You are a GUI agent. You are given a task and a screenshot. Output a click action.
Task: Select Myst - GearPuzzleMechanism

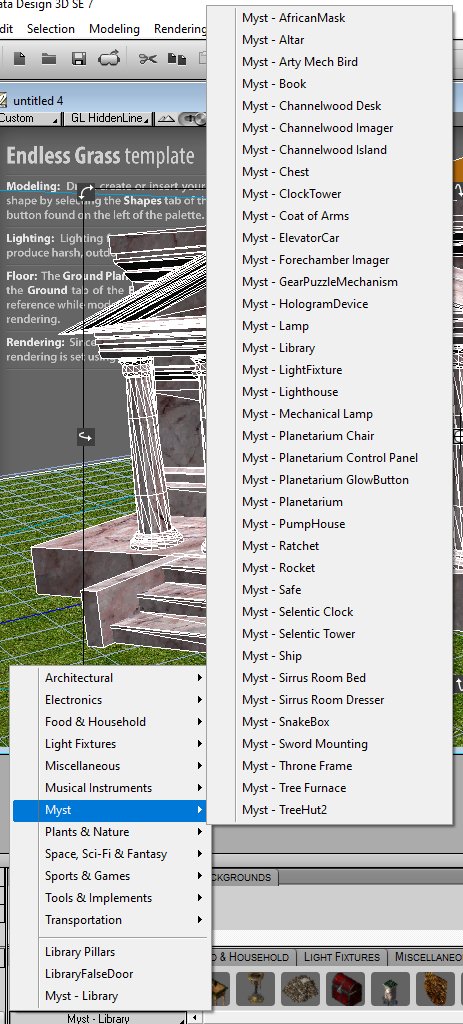[x=330, y=282]
